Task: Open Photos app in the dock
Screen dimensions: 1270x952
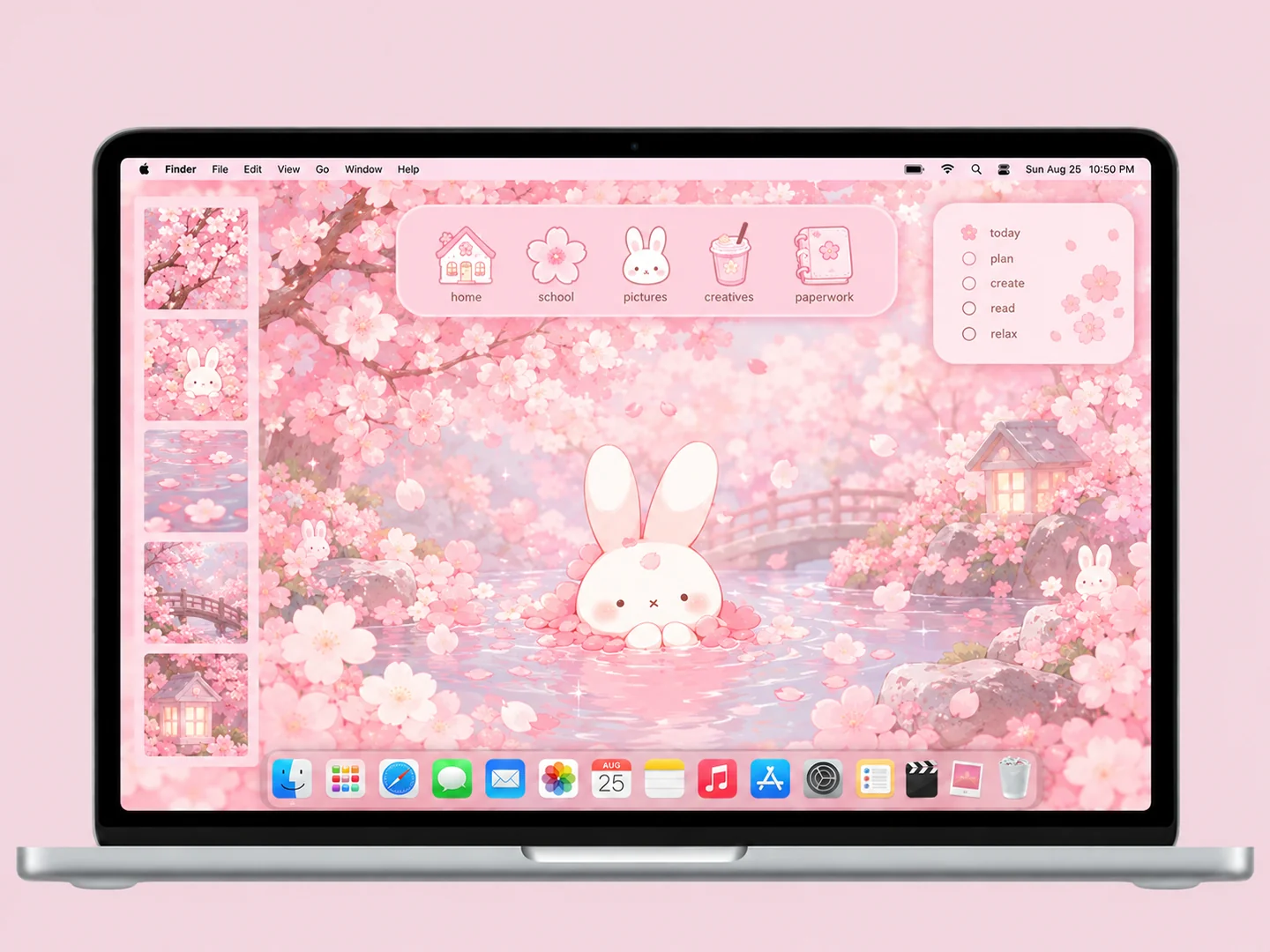Action: click(x=558, y=779)
